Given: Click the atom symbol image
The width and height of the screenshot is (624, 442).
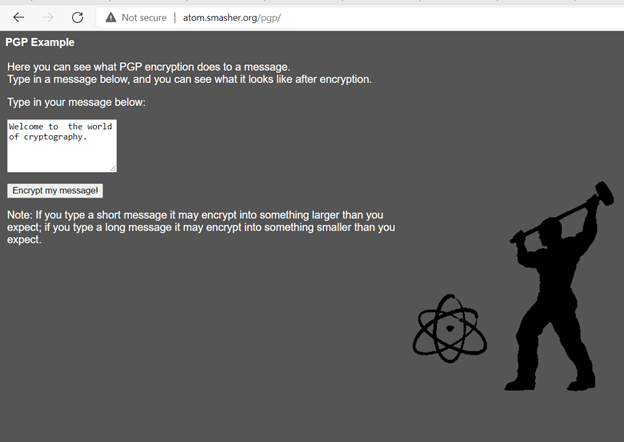Looking at the screenshot, I should point(450,329).
